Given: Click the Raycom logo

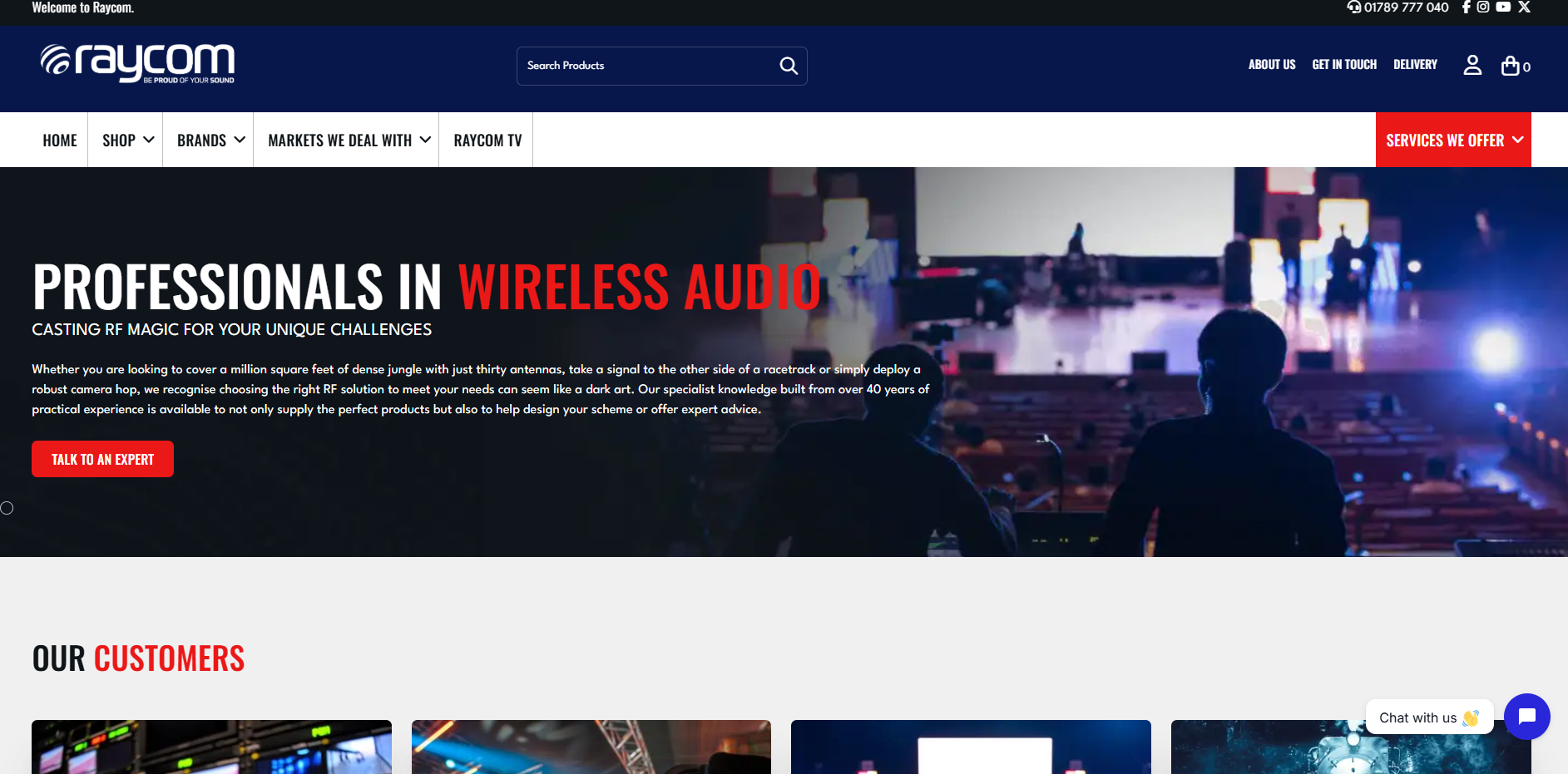Looking at the screenshot, I should point(137,64).
